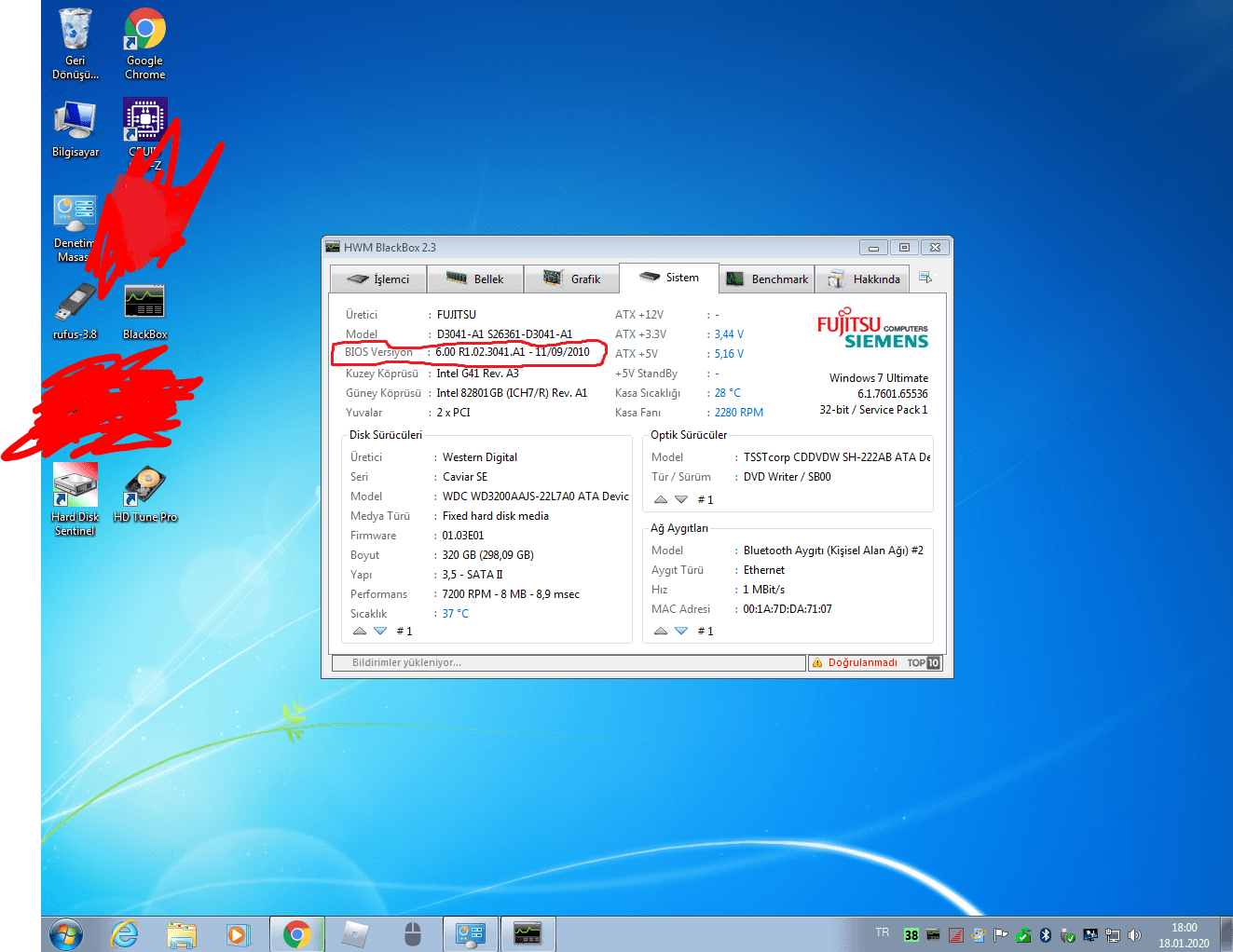This screenshot has width=1233, height=952.
Task: Switch to the İşlemci tab
Action: point(378,279)
